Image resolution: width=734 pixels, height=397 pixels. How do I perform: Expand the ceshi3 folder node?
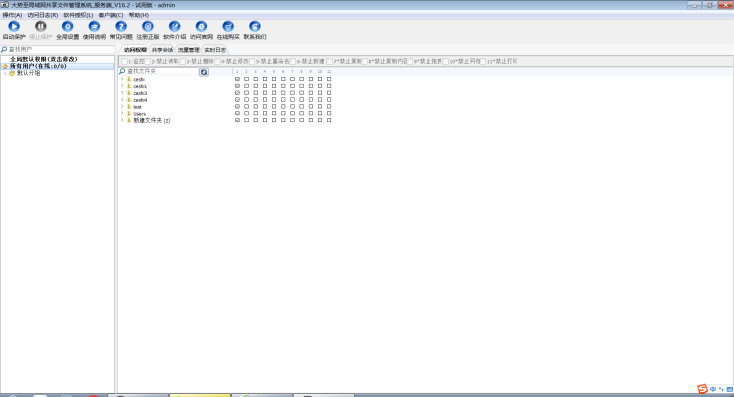click(x=122, y=93)
